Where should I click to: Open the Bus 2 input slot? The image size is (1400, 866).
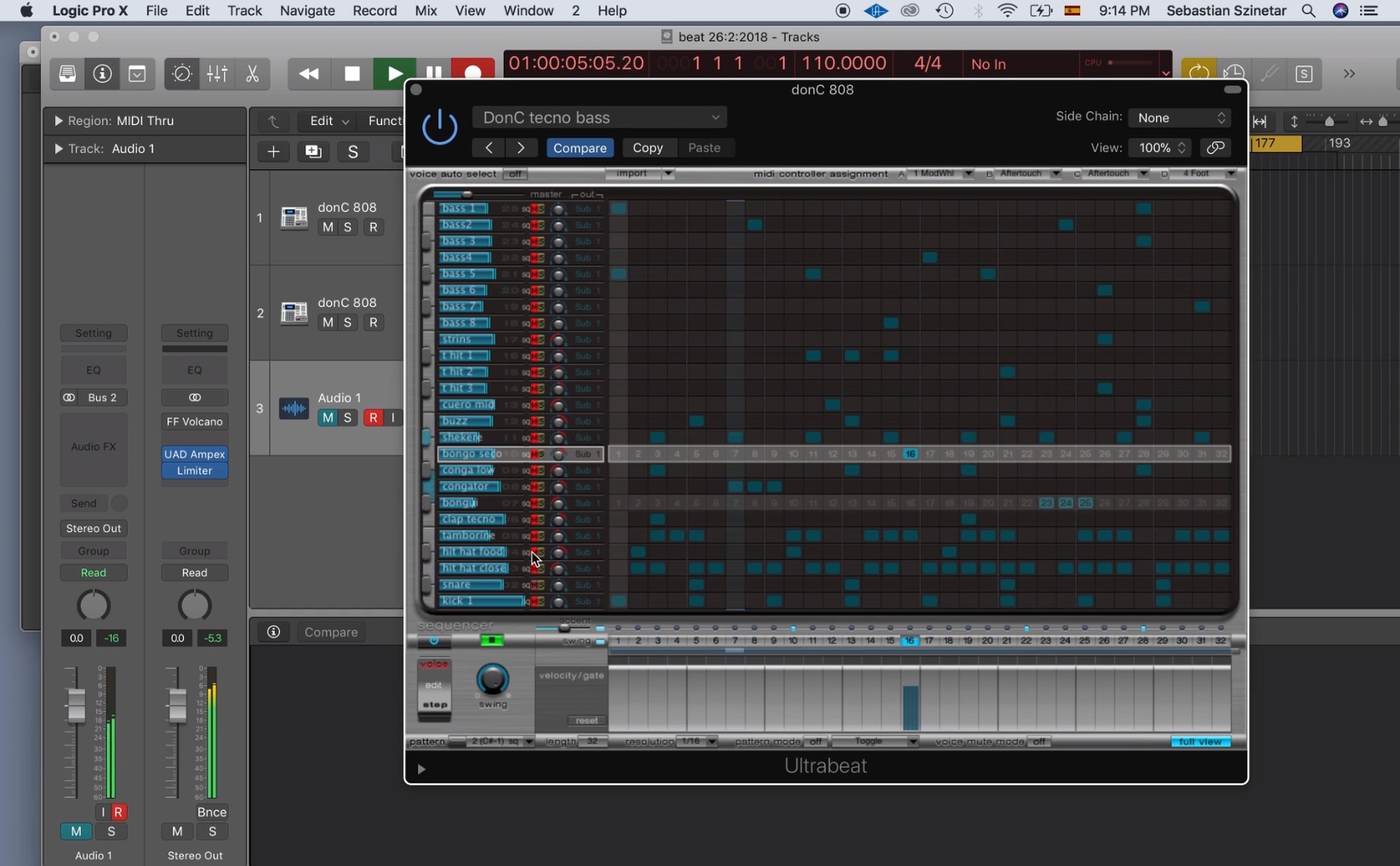102,397
